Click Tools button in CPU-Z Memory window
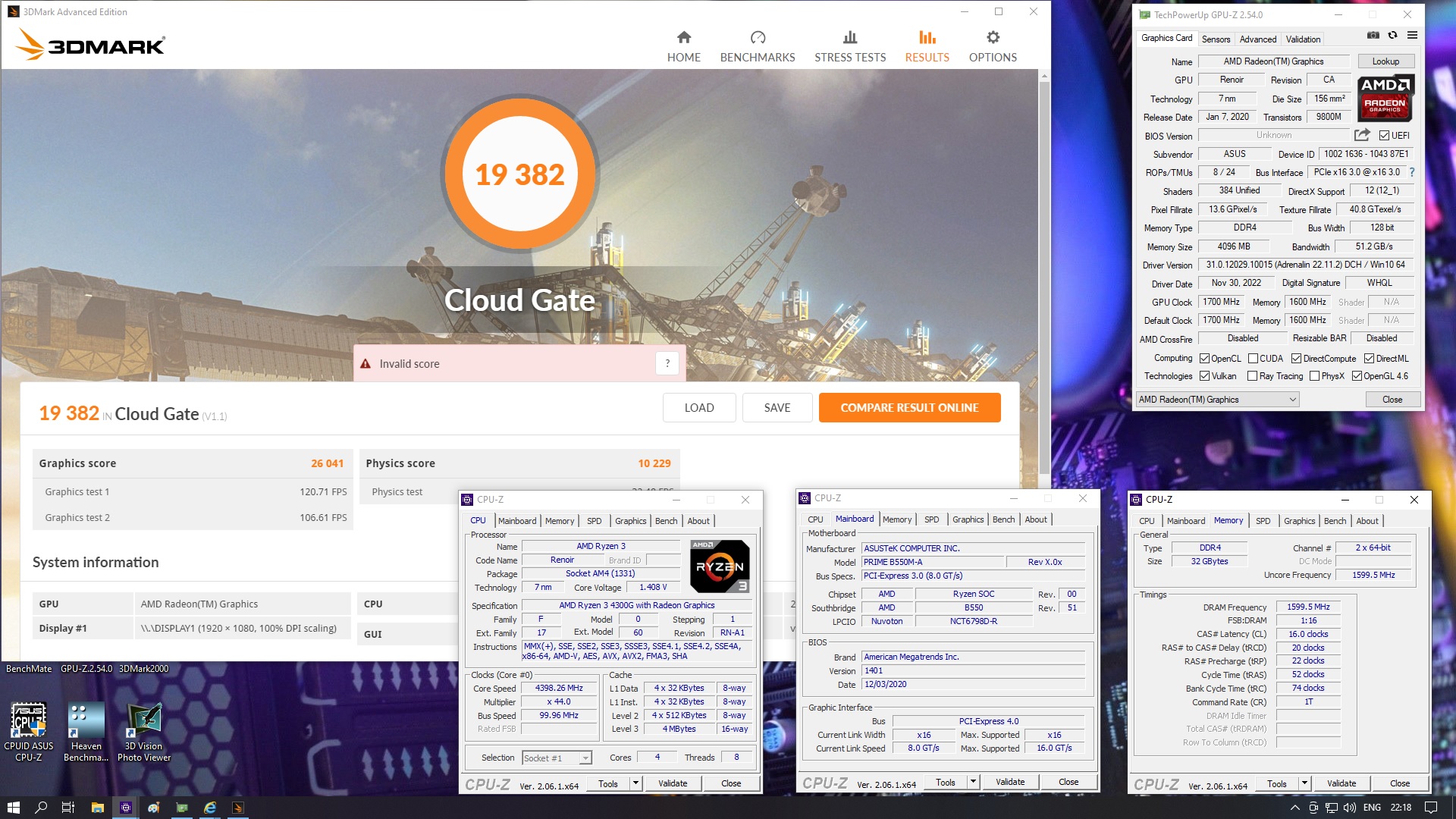The height and width of the screenshot is (819, 1456). (x=1277, y=783)
